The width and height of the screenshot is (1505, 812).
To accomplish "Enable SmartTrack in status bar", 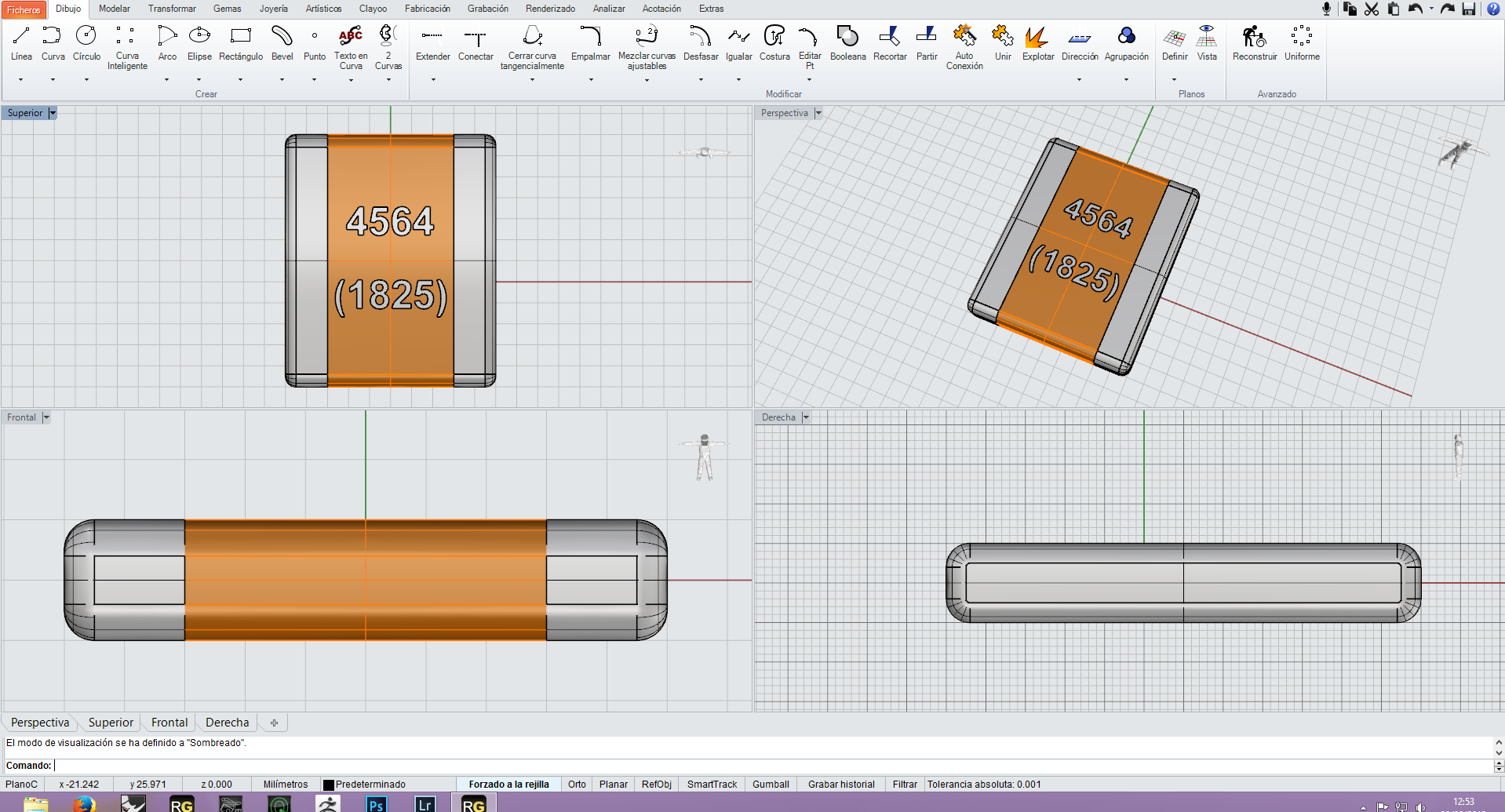I will [712, 784].
